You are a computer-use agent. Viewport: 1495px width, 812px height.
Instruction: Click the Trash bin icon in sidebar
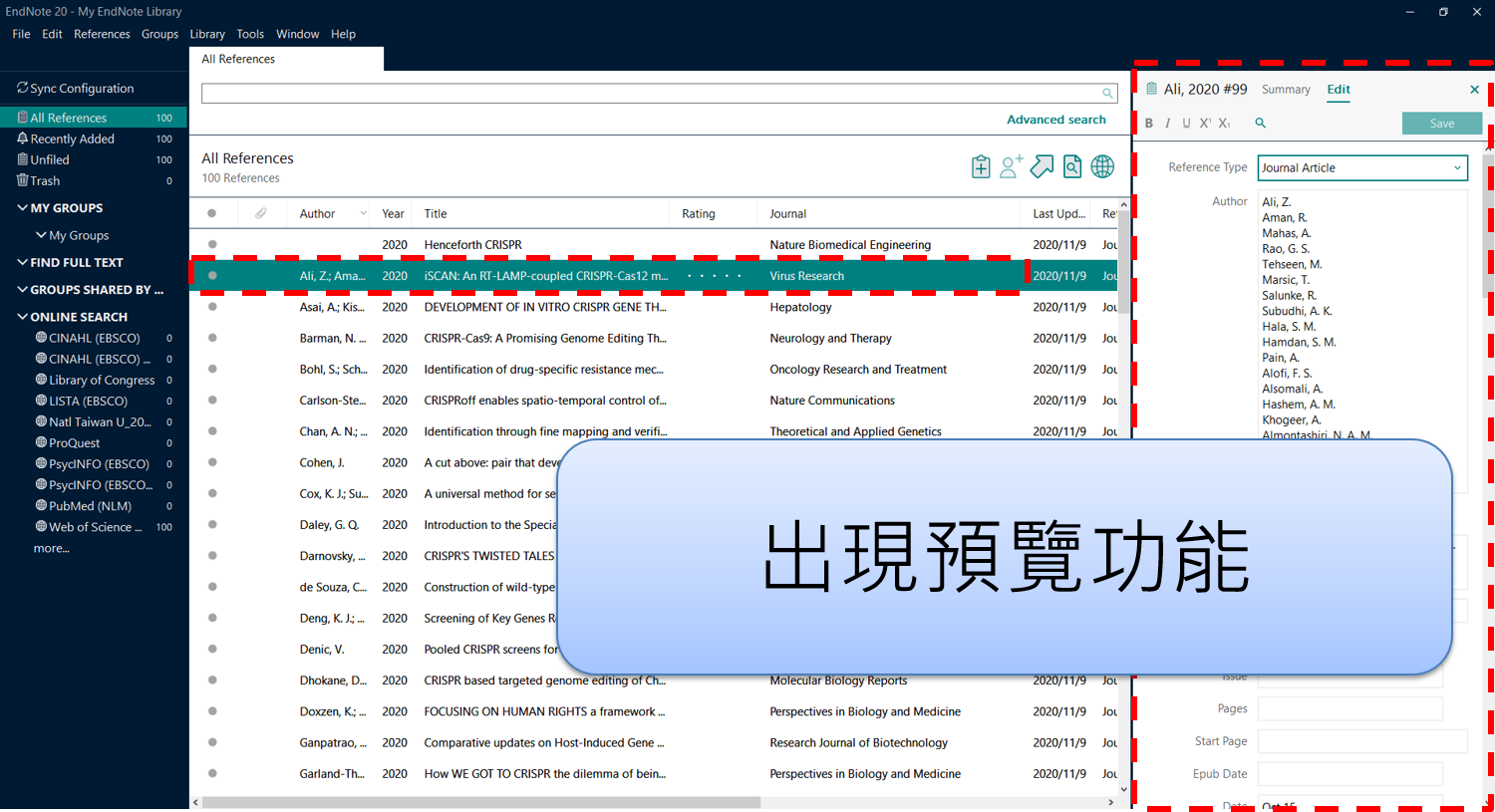22,180
